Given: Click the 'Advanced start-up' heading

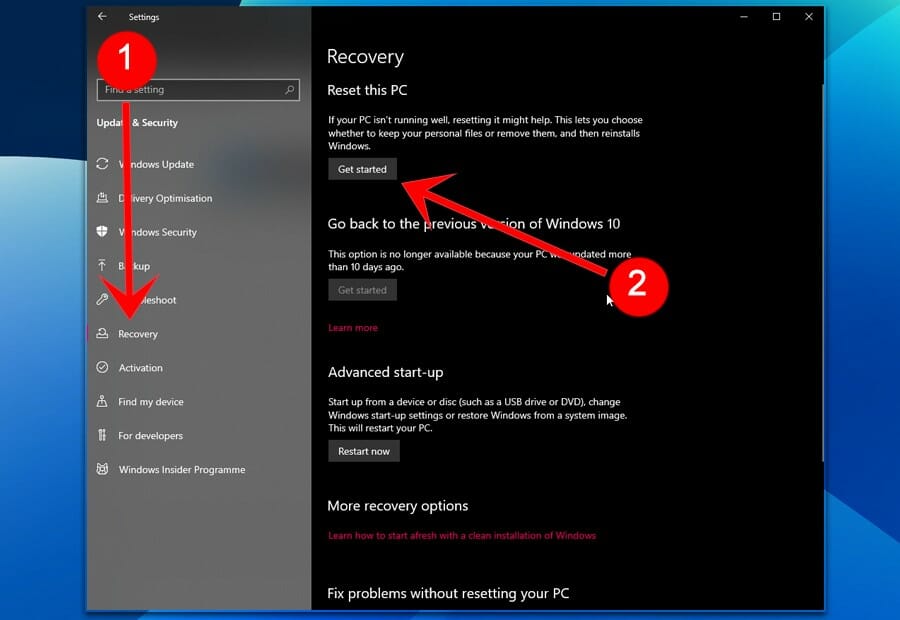Looking at the screenshot, I should (x=386, y=373).
